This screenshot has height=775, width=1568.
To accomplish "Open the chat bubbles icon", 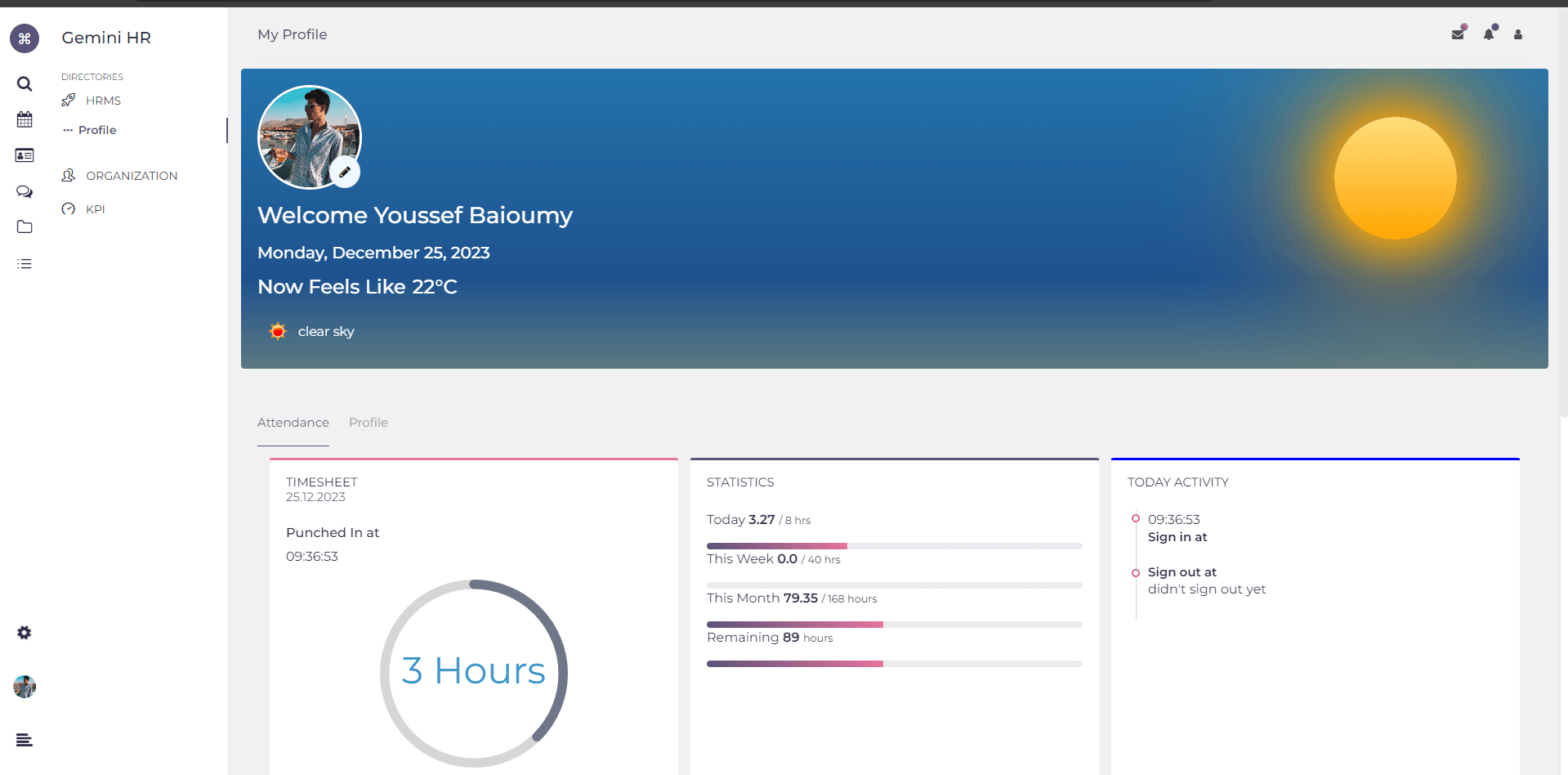I will pos(25,191).
